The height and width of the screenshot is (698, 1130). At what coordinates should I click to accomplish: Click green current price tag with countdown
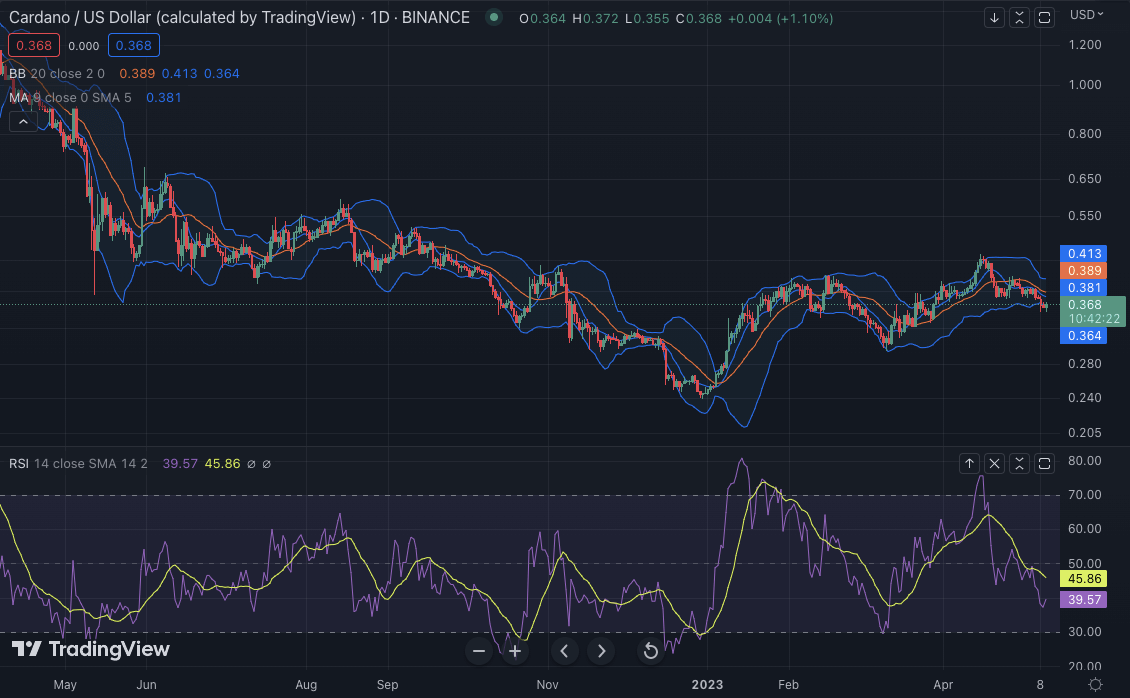pyautogui.click(x=1093, y=311)
